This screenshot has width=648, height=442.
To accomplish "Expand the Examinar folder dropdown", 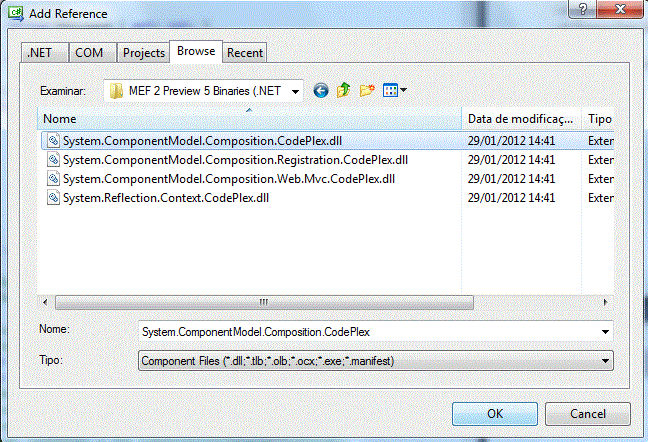I will pyautogui.click(x=295, y=91).
